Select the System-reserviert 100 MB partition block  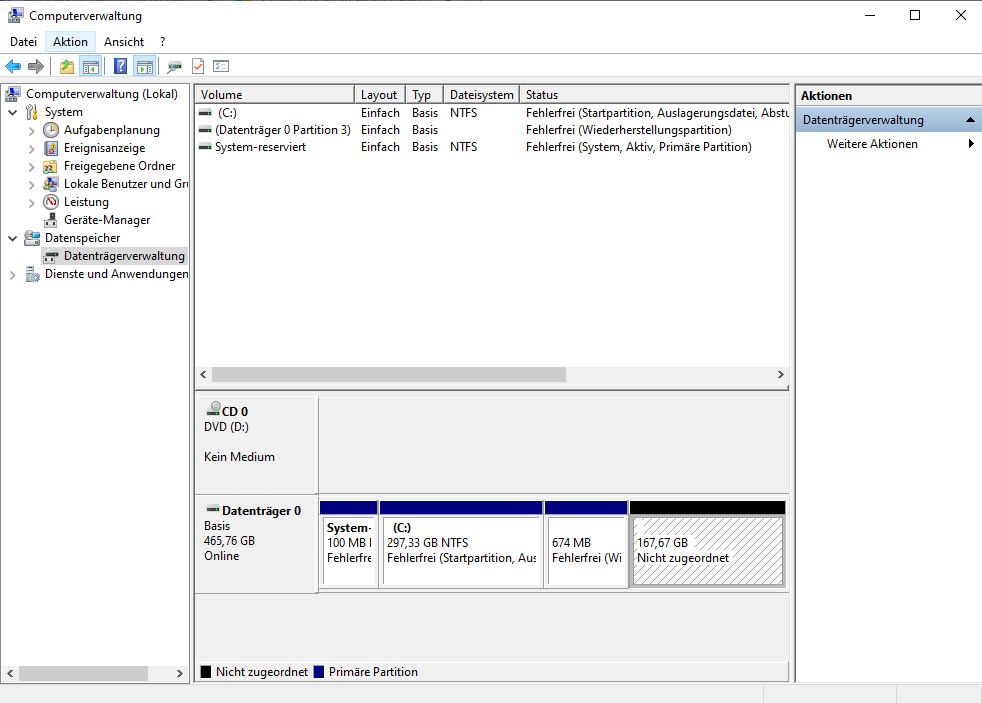click(x=349, y=544)
